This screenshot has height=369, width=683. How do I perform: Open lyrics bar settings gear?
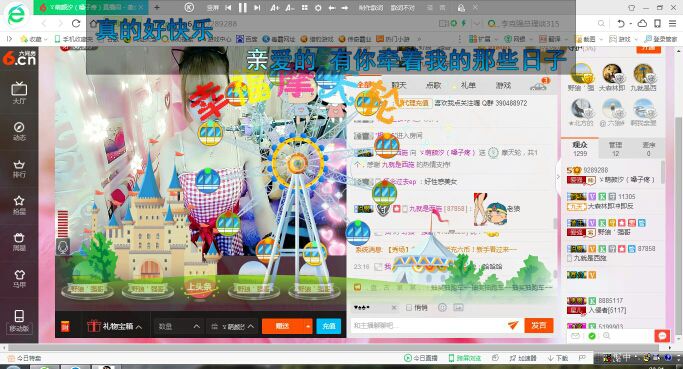coord(318,8)
